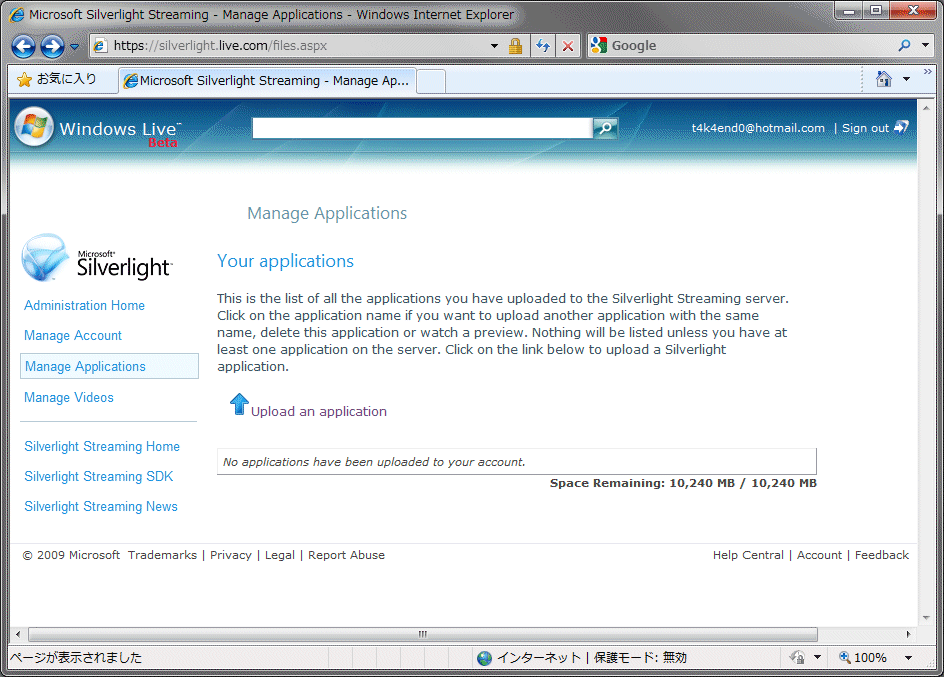Open Silverlight Streaming SDK link
Image resolution: width=944 pixels, height=677 pixels.
pyautogui.click(x=98, y=477)
